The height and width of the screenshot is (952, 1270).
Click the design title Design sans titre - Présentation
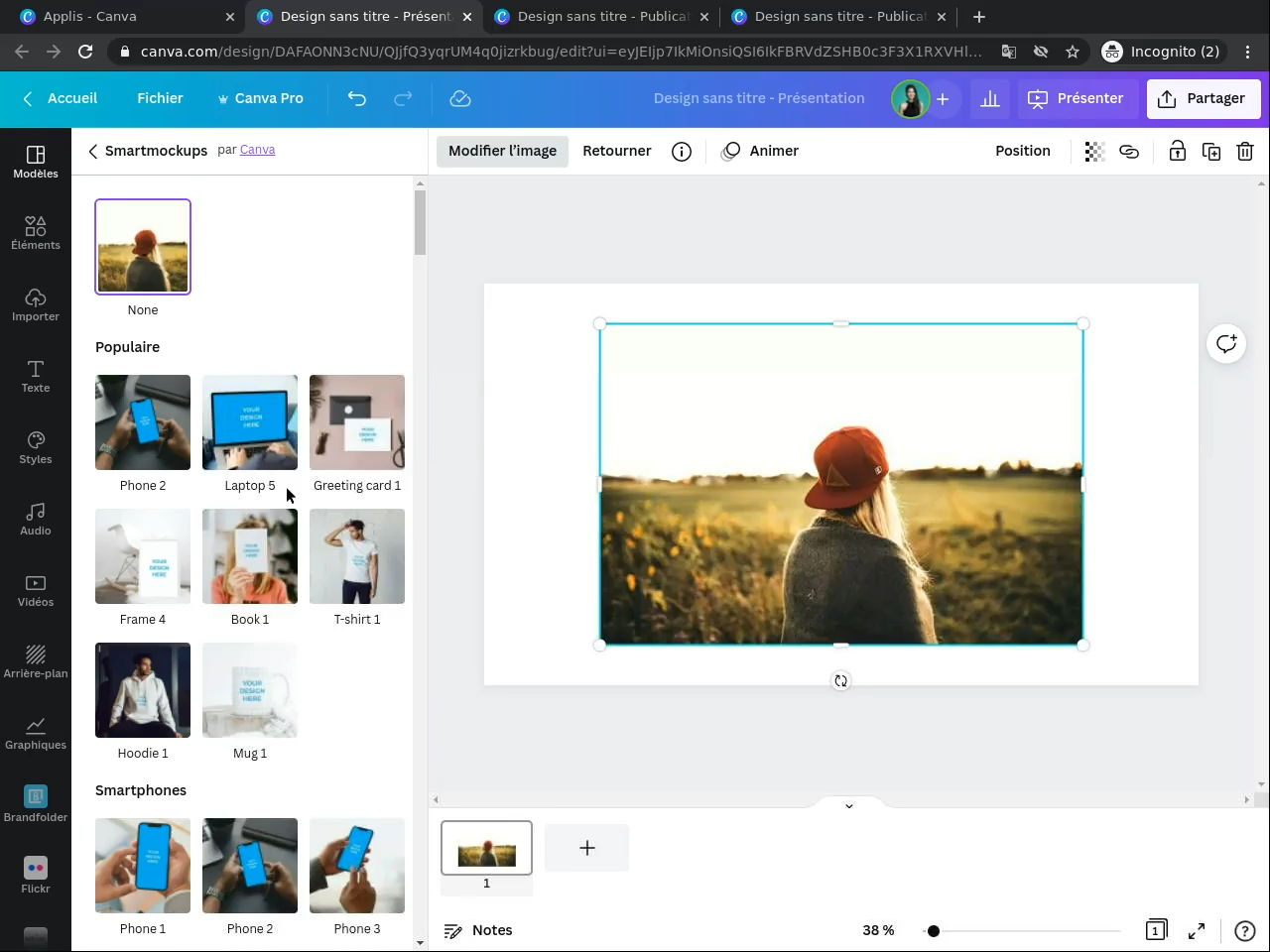[759, 98]
